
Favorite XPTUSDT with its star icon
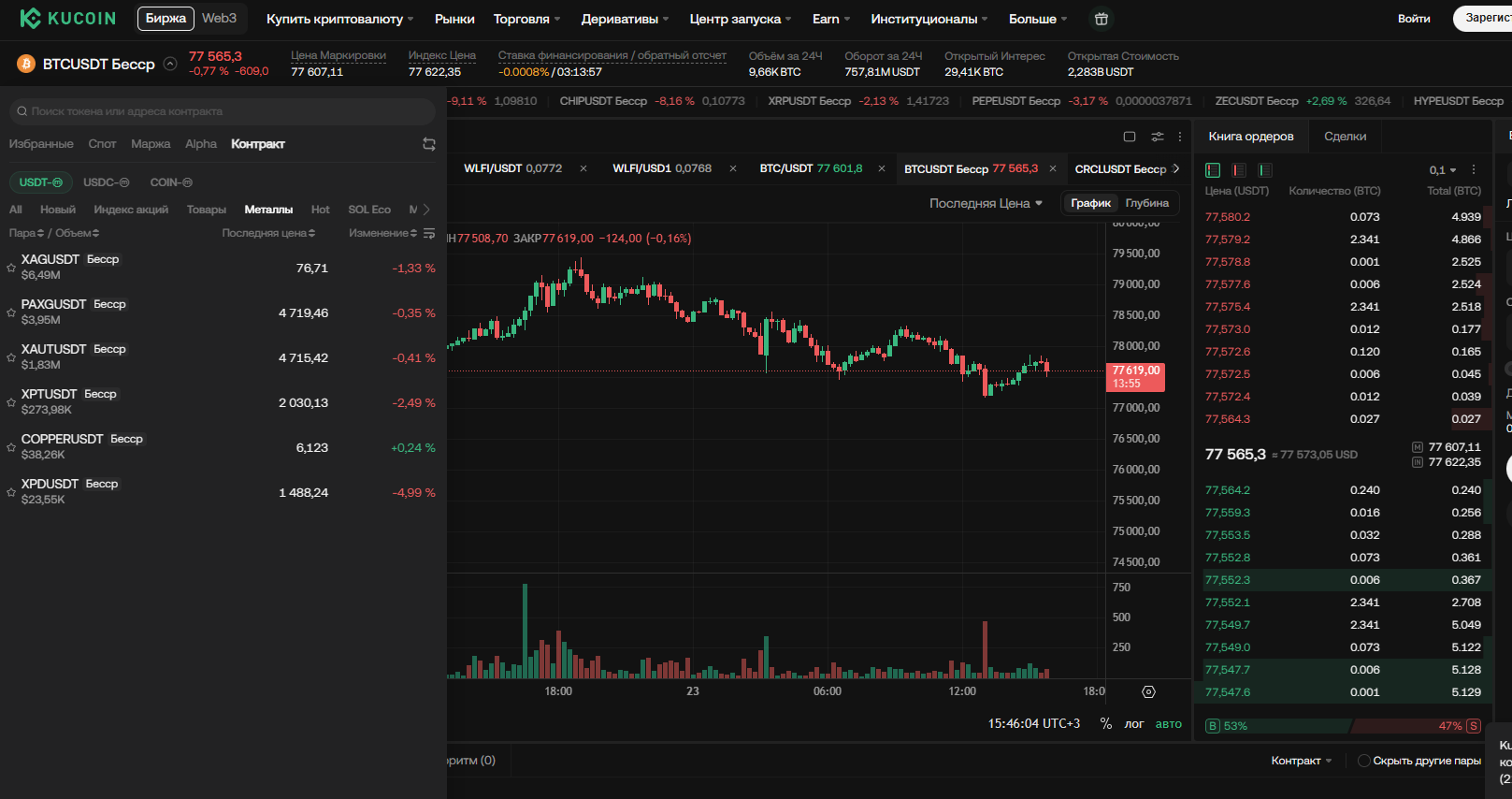click(11, 402)
